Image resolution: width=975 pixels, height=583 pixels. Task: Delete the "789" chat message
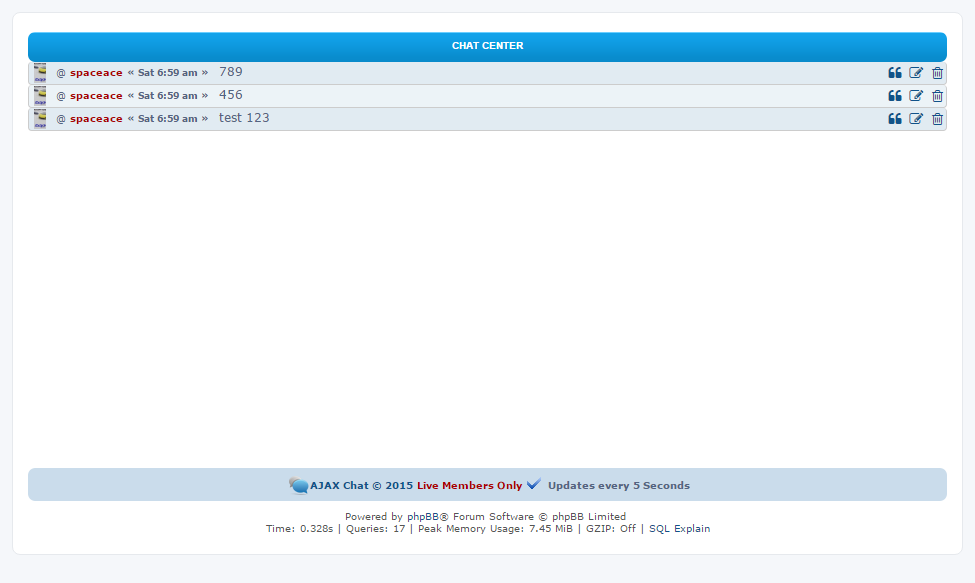coord(937,73)
